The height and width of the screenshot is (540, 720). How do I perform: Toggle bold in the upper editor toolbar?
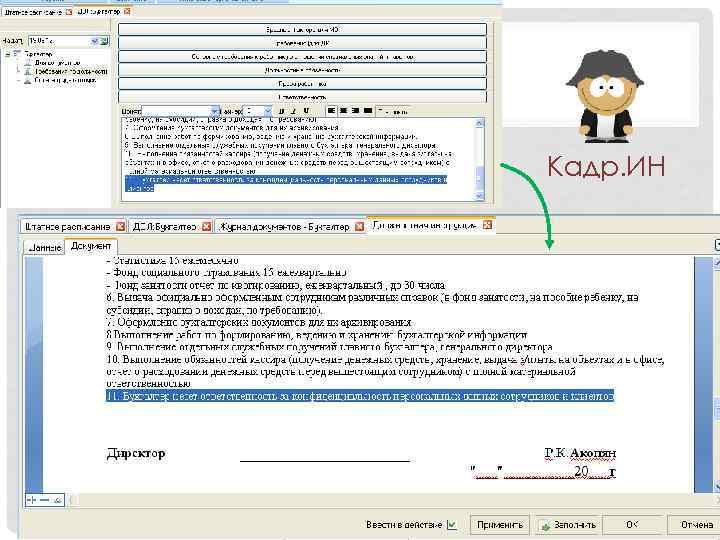pos(282,111)
